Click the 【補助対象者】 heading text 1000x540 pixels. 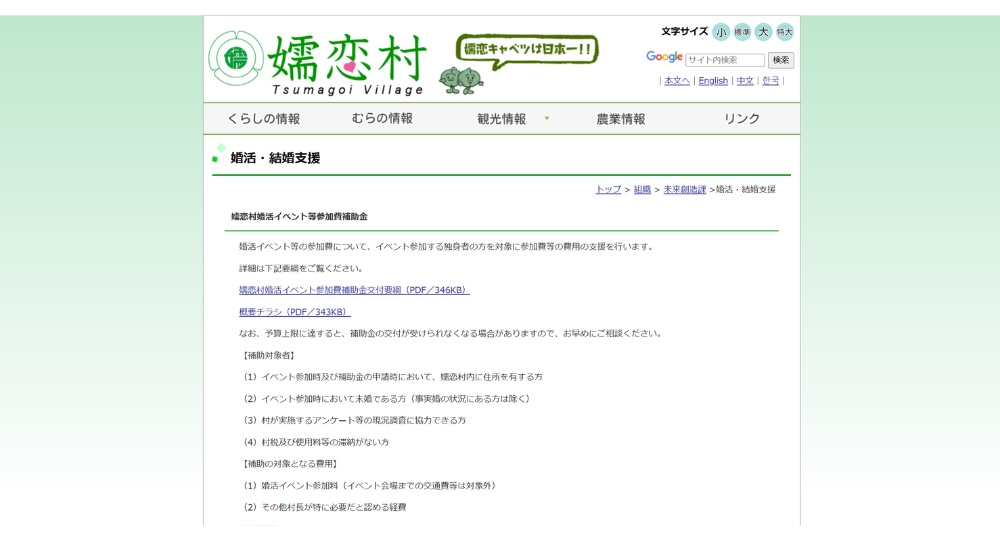[268, 355]
